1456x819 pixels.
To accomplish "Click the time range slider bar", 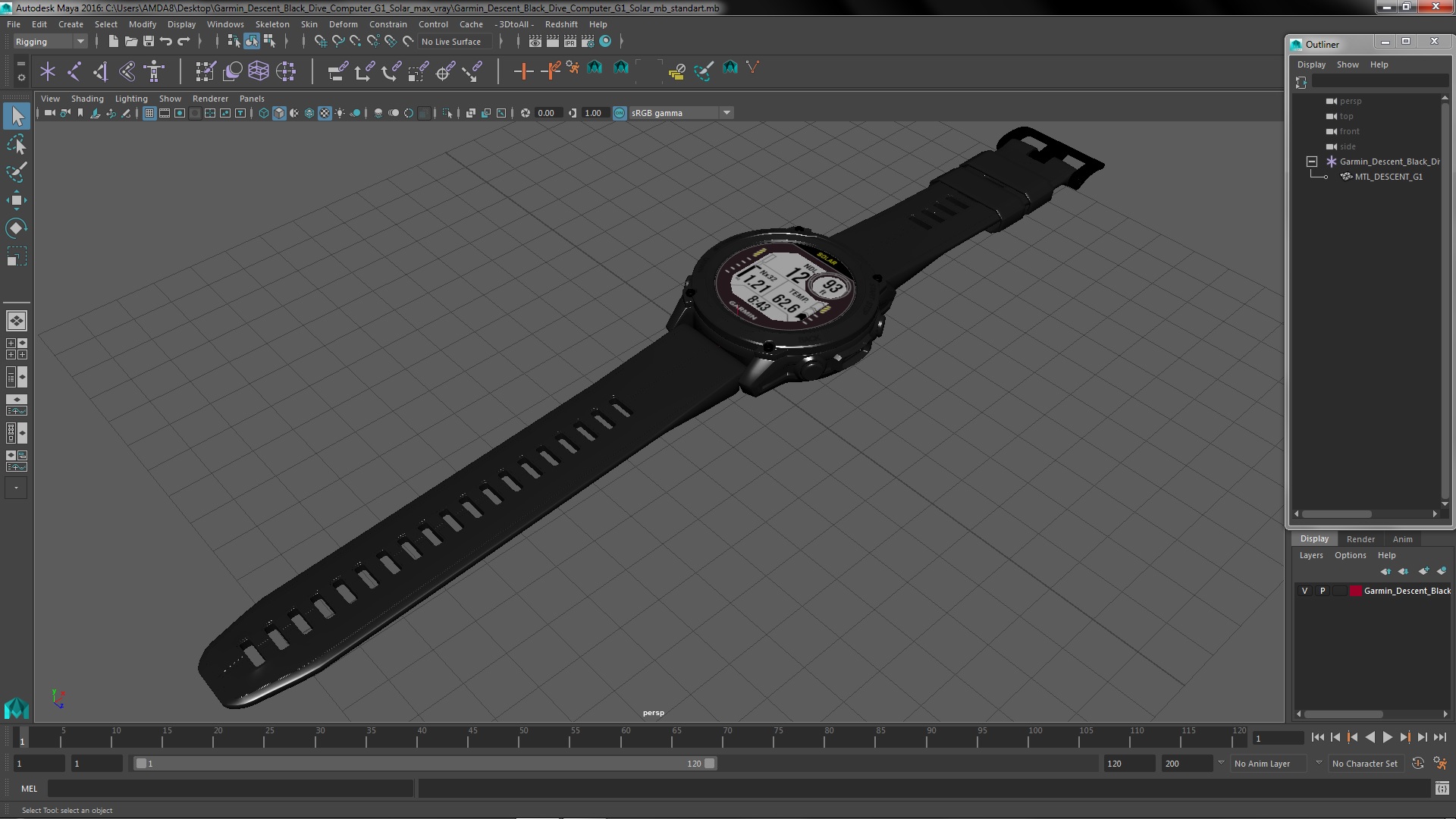I will point(425,764).
